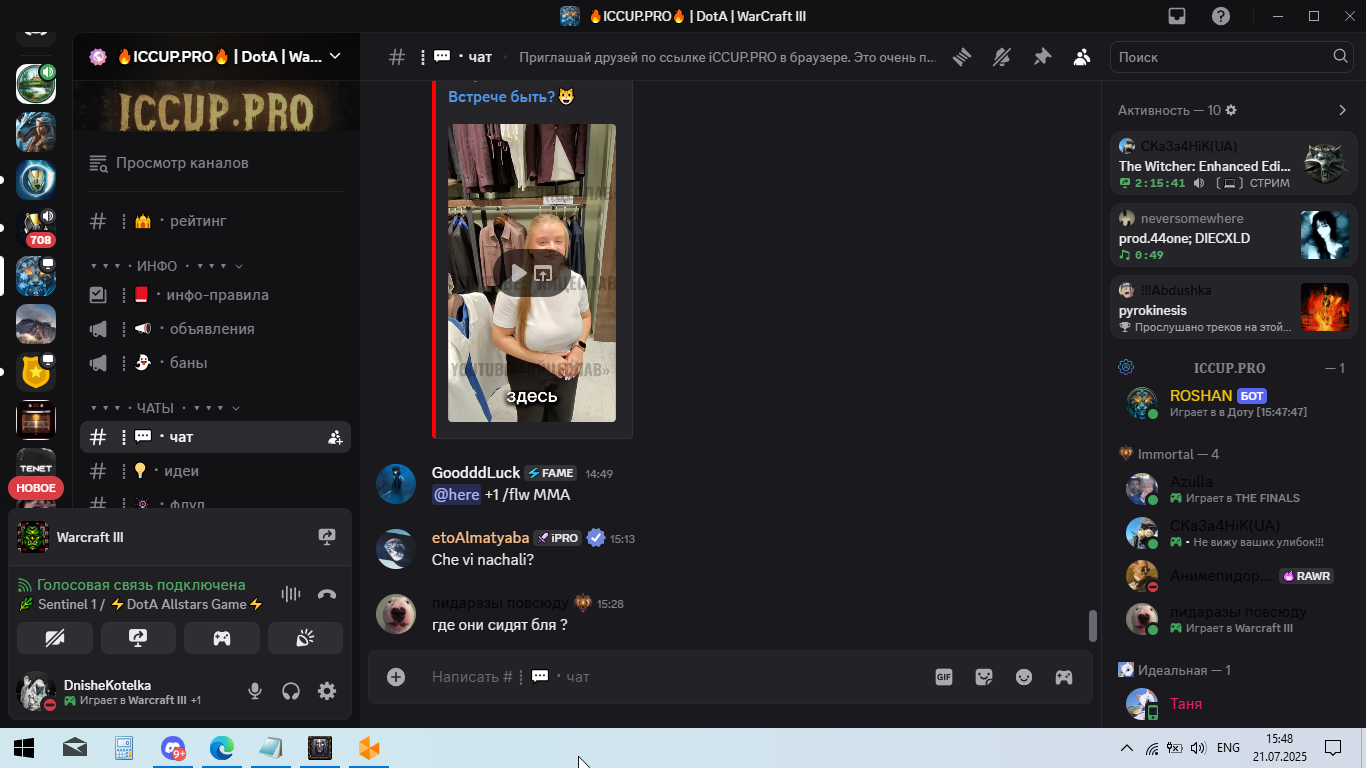Screen dimensions: 1366x768
Task: Click the @here mention in message
Action: point(456,495)
